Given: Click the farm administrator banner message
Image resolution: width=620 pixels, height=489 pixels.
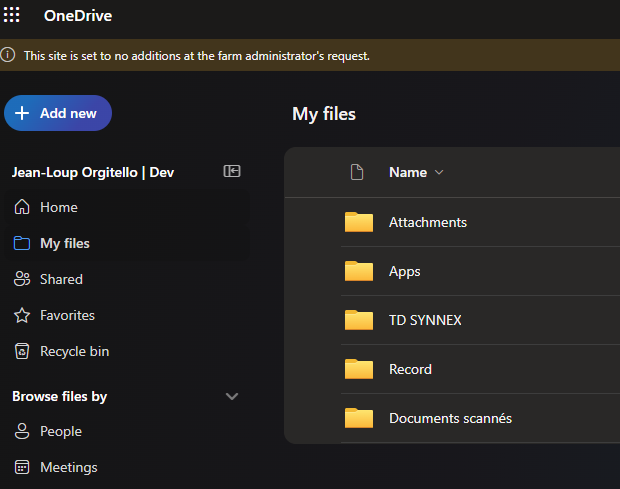Looking at the screenshot, I should 197,56.
